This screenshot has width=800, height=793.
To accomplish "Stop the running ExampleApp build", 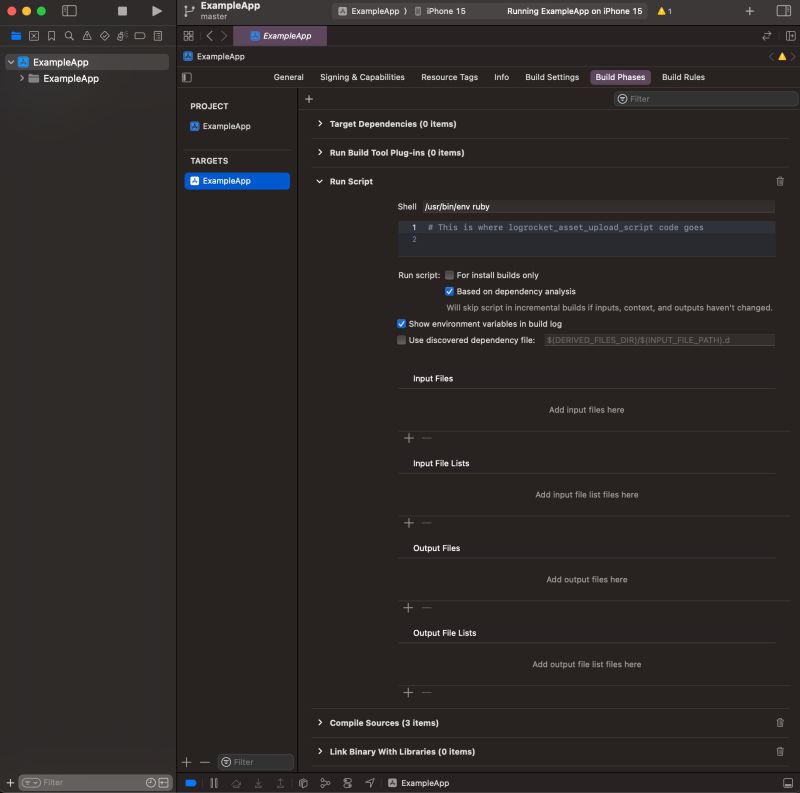I will click(x=122, y=11).
